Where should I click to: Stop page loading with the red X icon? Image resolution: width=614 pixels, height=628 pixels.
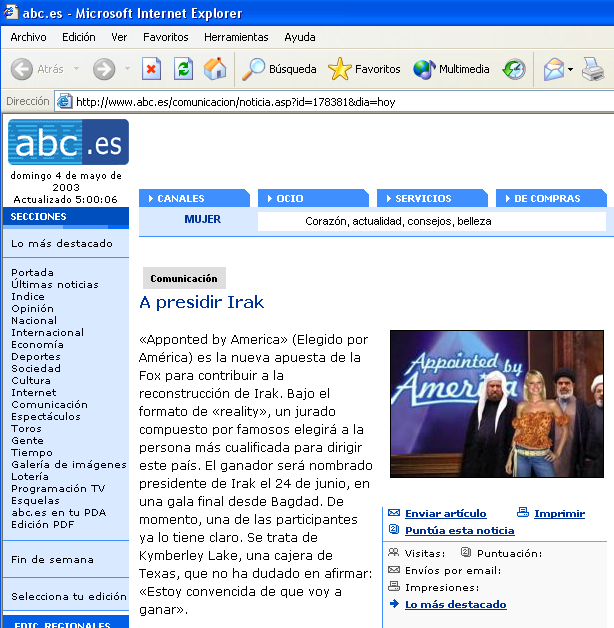[151, 69]
